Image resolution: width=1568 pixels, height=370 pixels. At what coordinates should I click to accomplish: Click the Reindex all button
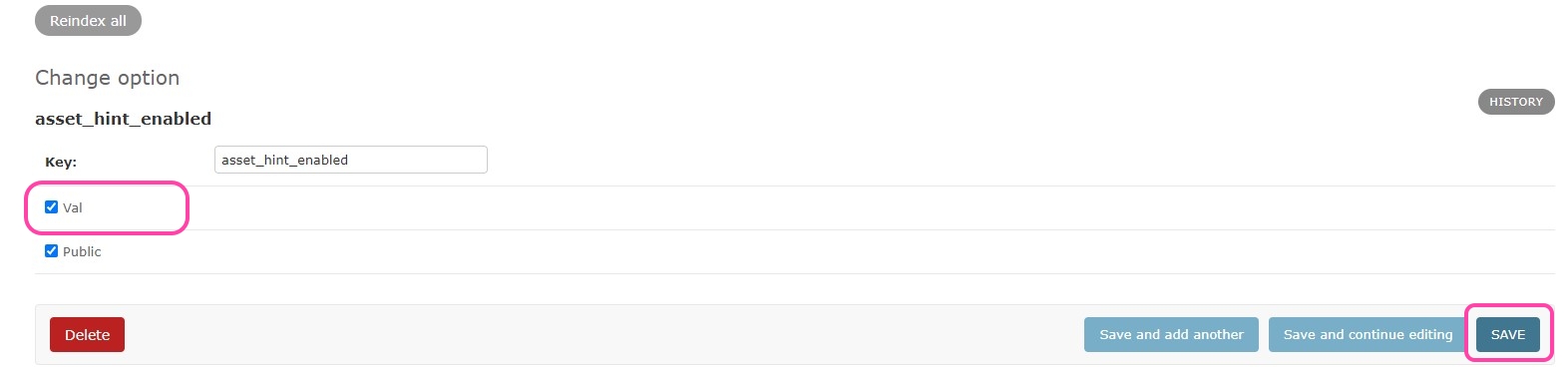click(88, 21)
